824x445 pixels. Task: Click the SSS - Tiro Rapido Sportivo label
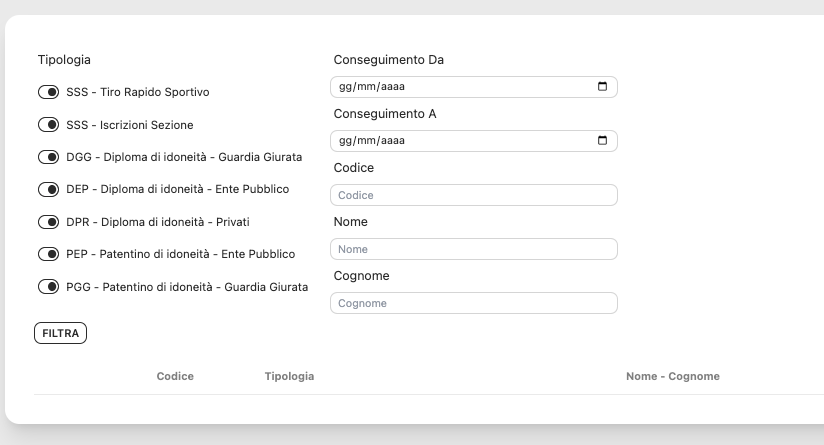138,93
